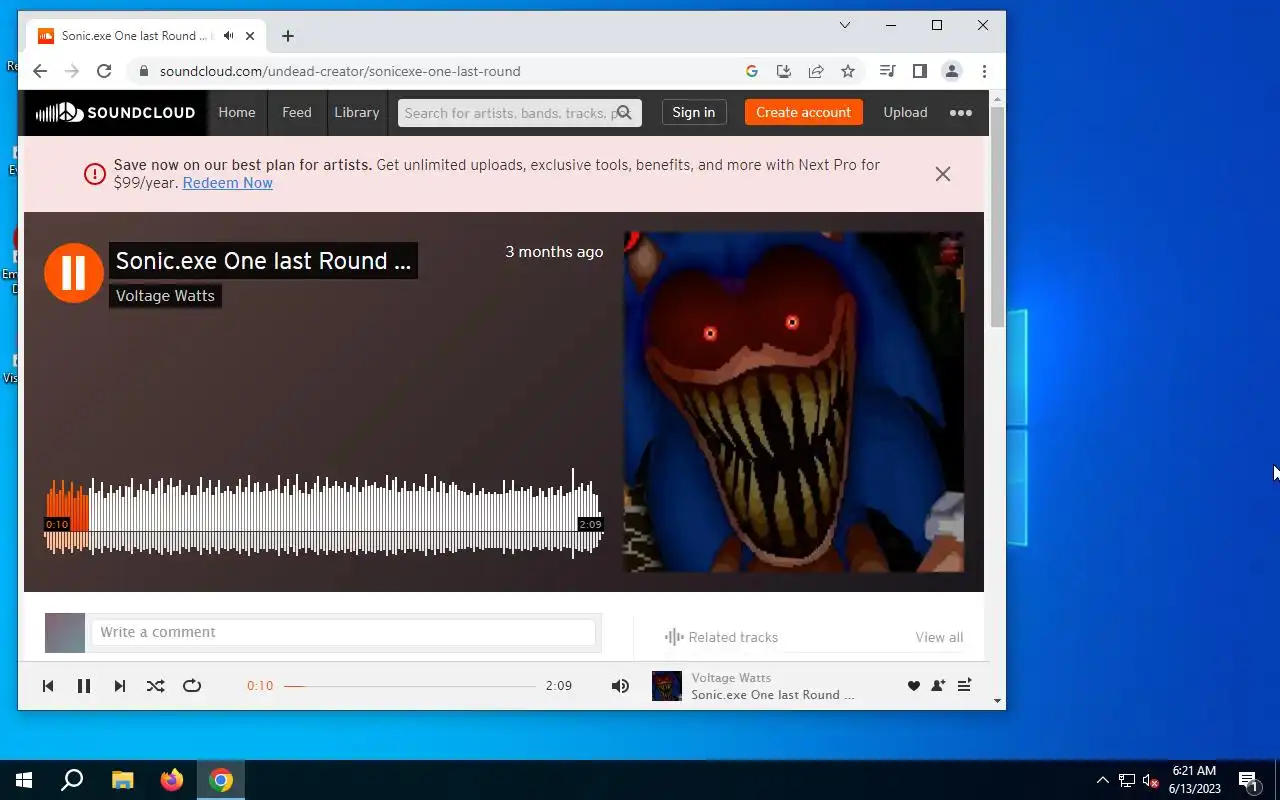
Task: Click the Sign in button
Action: pyautogui.click(x=693, y=113)
